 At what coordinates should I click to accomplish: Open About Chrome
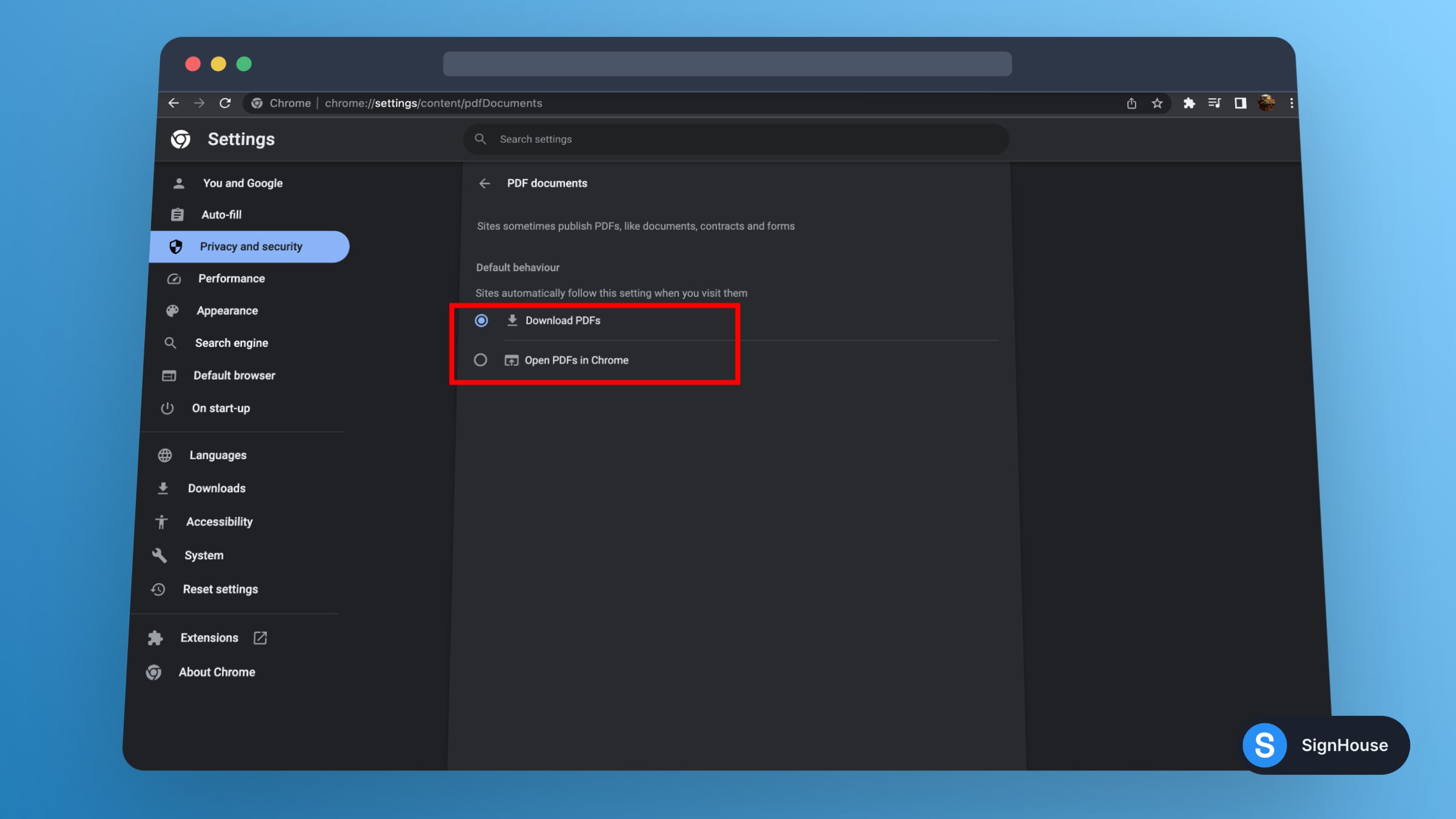[x=217, y=672]
